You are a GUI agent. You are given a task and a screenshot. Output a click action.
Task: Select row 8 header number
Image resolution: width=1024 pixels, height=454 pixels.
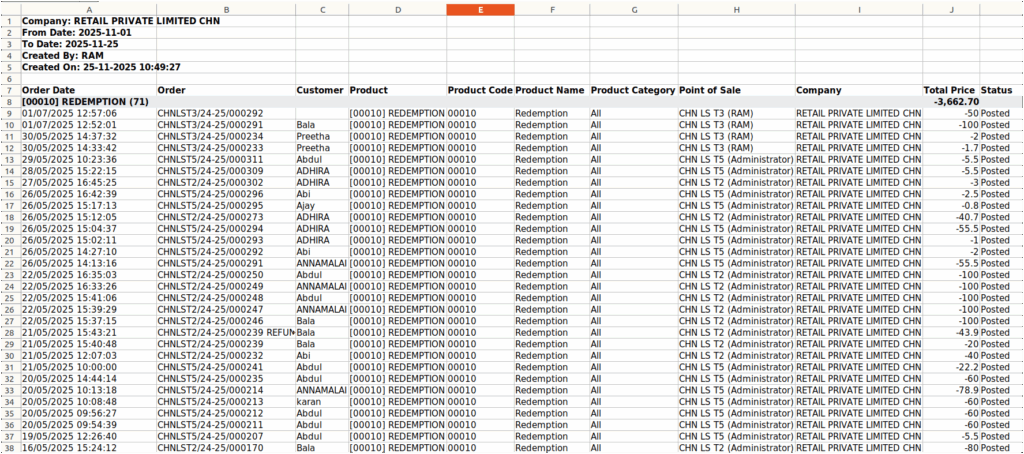tap(10, 101)
